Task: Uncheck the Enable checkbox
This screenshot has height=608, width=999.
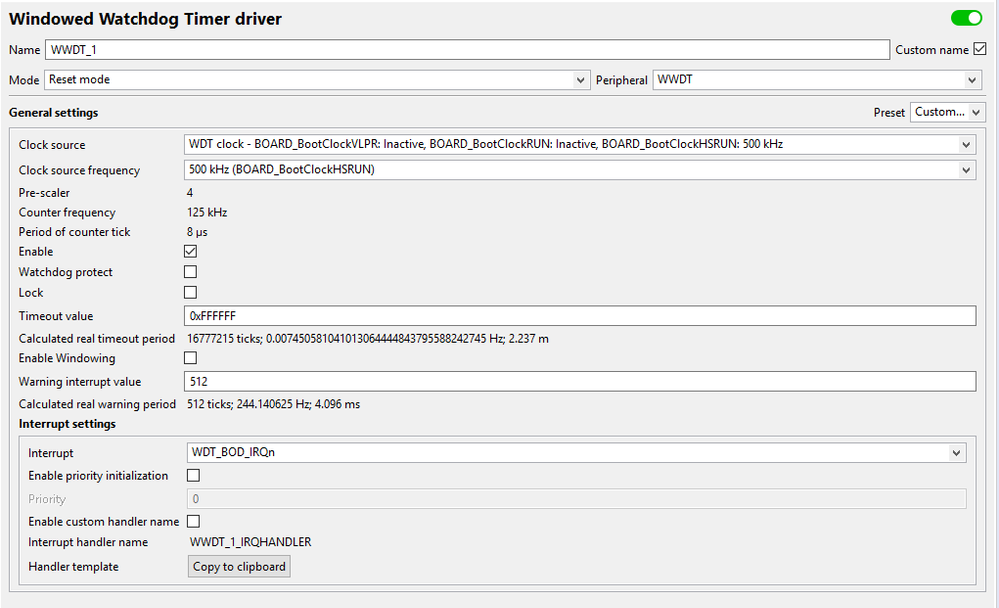Action: pyautogui.click(x=190, y=252)
